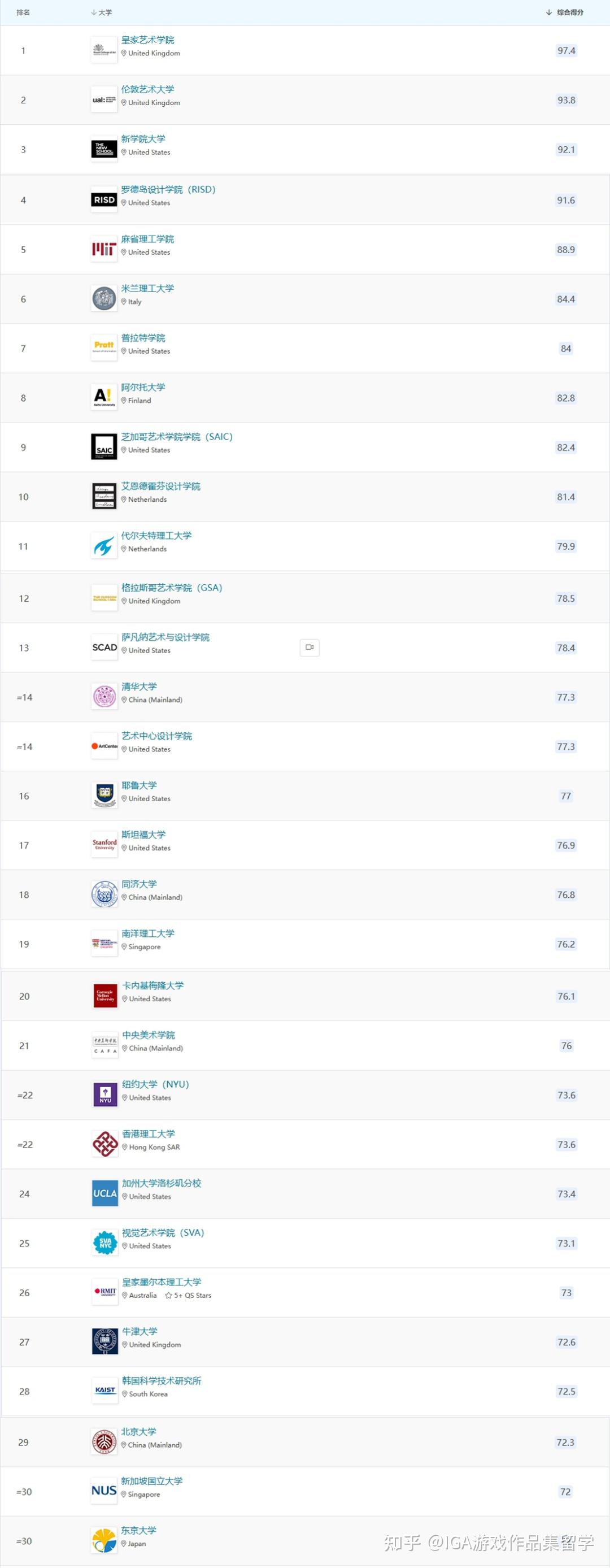Click the RISD logo icon

coord(104,199)
